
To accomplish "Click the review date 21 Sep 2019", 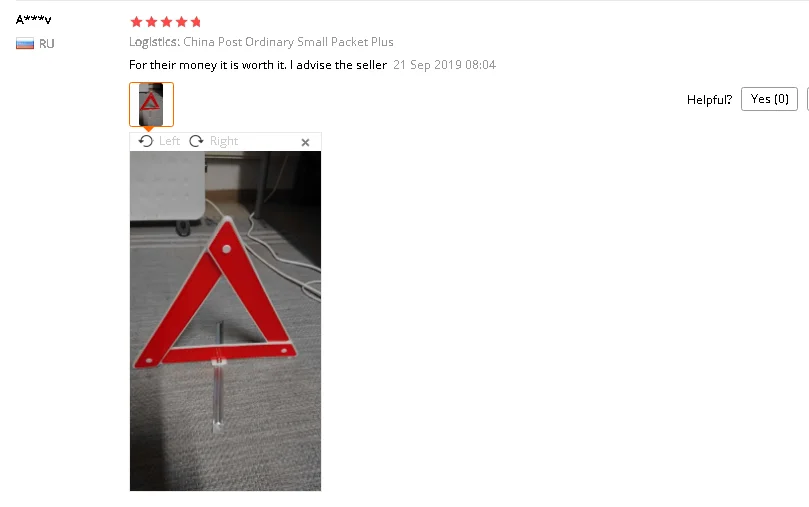I will (x=444, y=65).
